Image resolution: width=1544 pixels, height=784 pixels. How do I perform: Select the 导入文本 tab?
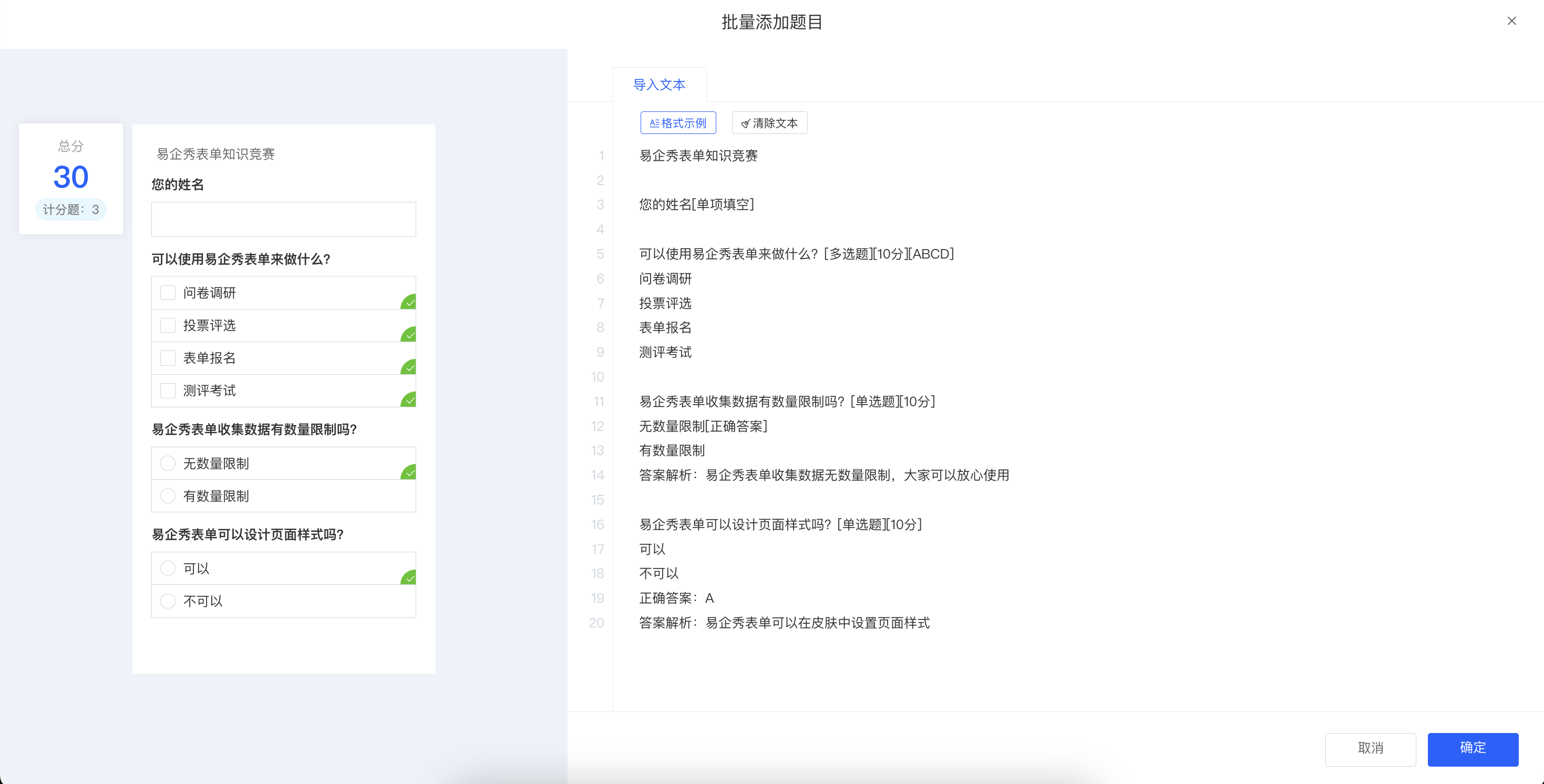pos(658,85)
